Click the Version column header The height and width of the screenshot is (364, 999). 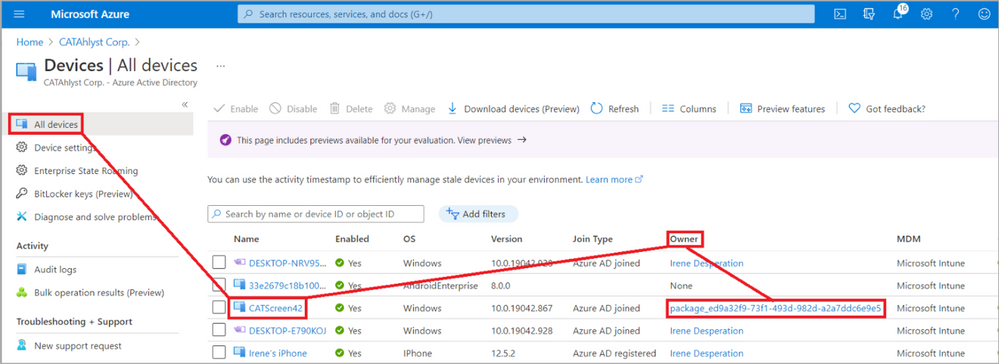point(507,239)
